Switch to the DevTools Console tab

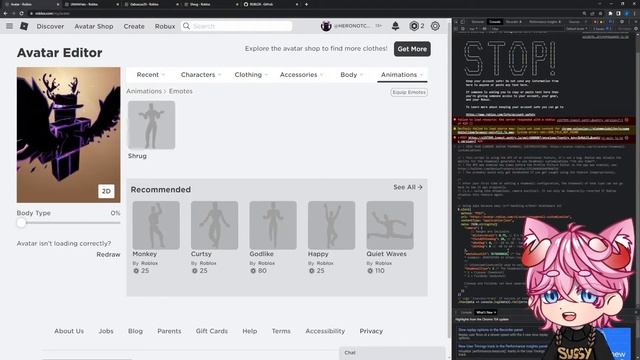tap(495, 22)
